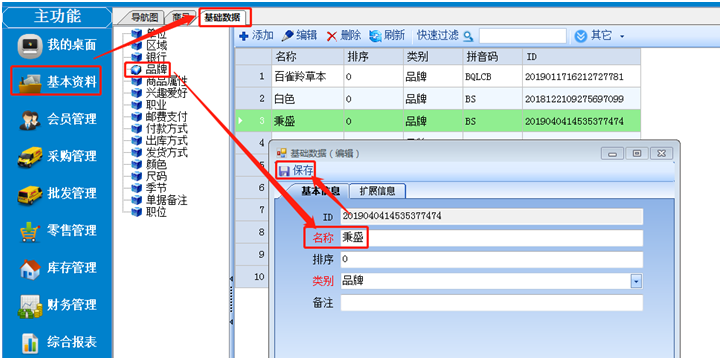Click the 添加 plus toolbar button
The height and width of the screenshot is (360, 723).
[x=256, y=35]
